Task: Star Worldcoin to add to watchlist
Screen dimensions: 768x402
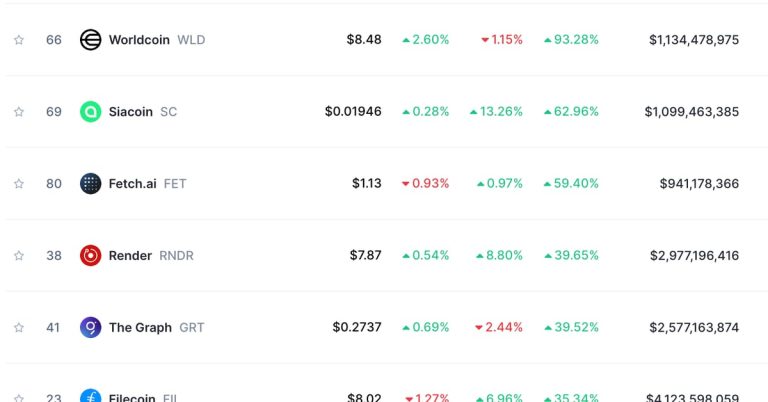Action: pyautogui.click(x=19, y=40)
